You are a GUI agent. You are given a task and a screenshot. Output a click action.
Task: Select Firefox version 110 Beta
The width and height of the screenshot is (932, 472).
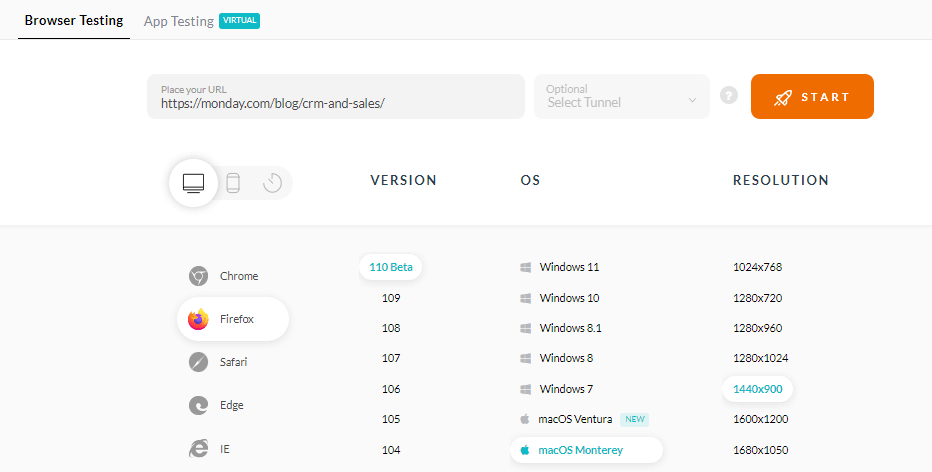391,267
